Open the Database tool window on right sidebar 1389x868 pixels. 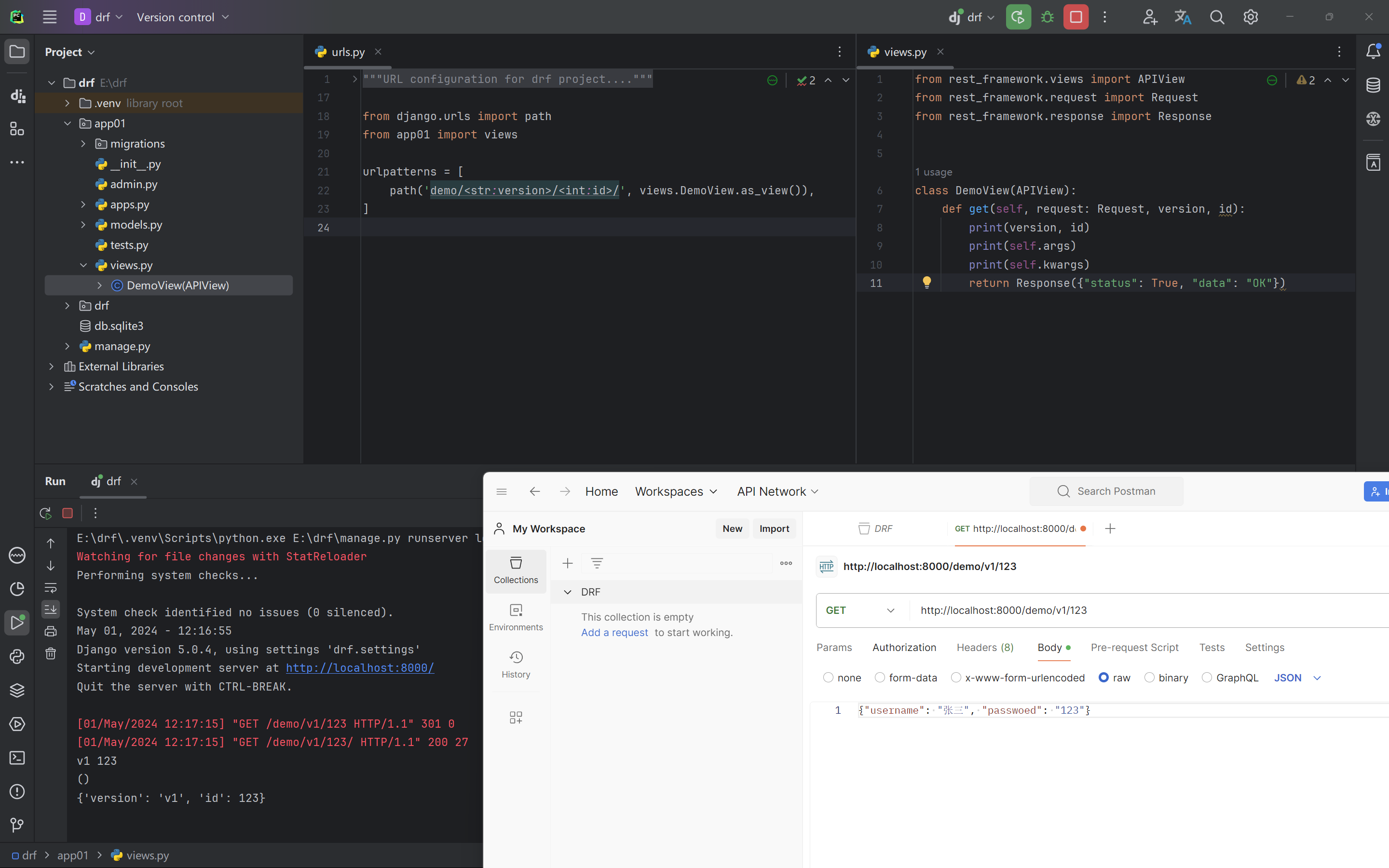[1373, 85]
